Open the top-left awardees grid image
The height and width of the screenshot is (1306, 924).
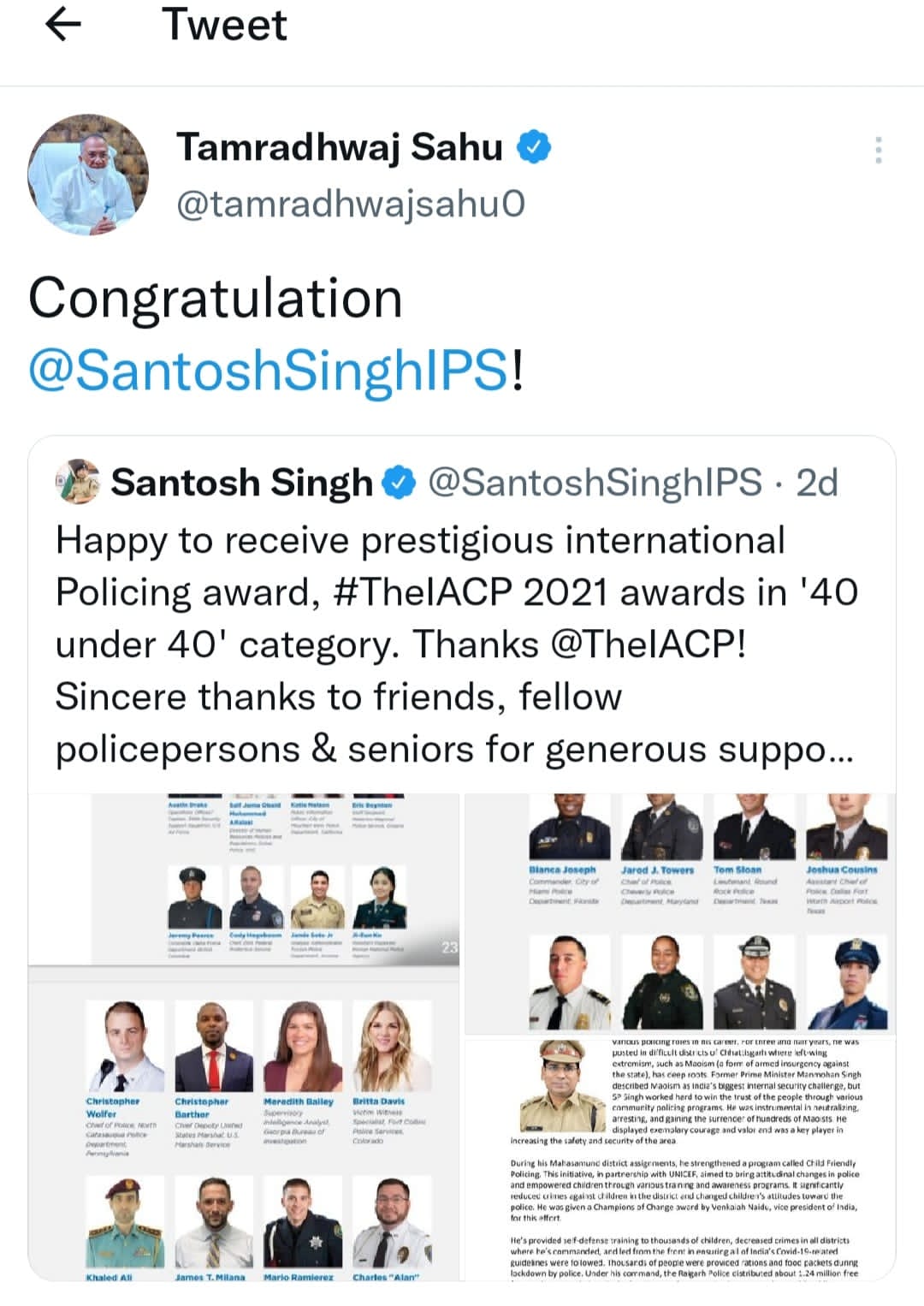click(244, 879)
